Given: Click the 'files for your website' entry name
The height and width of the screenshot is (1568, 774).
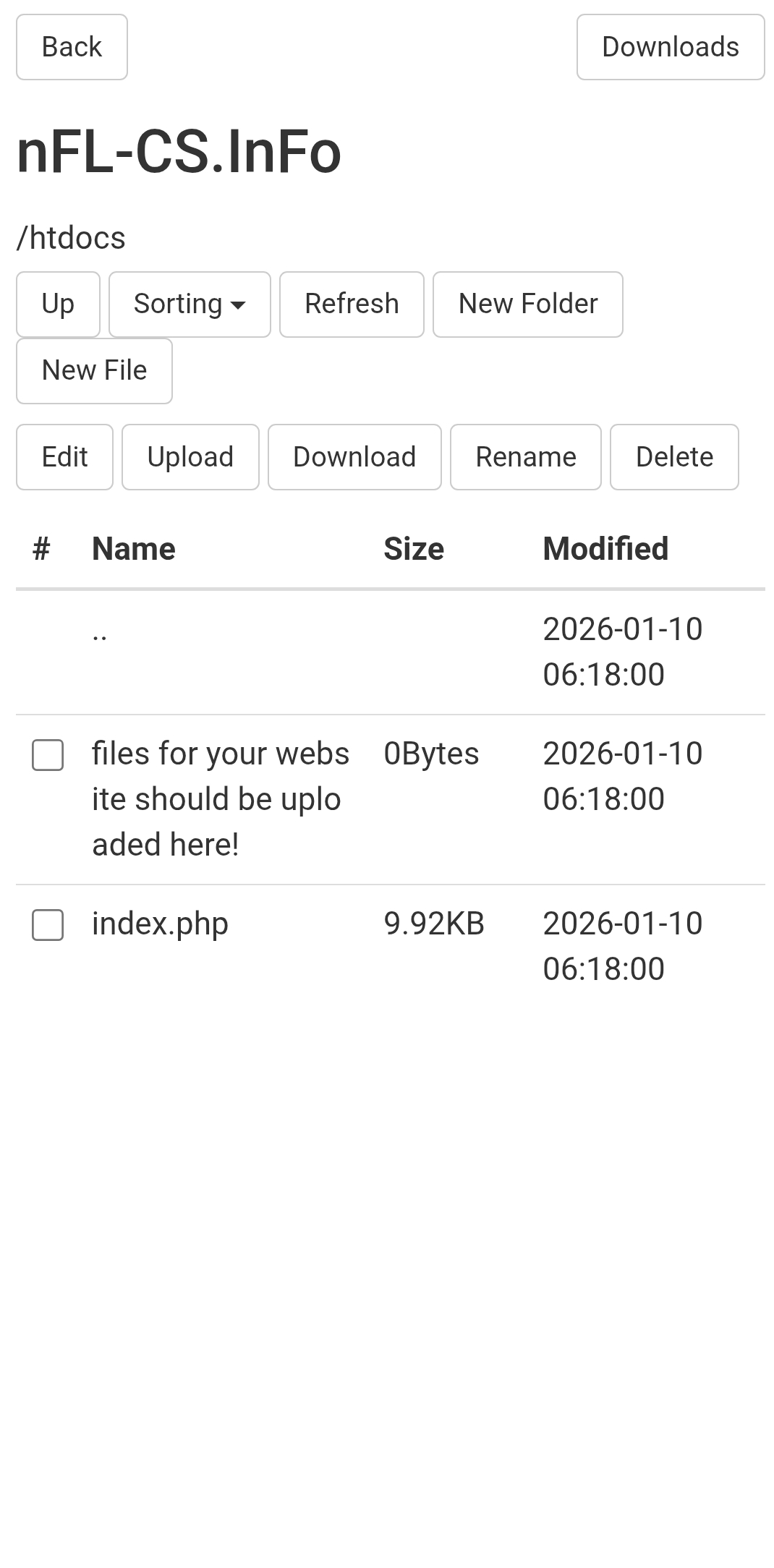Looking at the screenshot, I should pos(220,798).
